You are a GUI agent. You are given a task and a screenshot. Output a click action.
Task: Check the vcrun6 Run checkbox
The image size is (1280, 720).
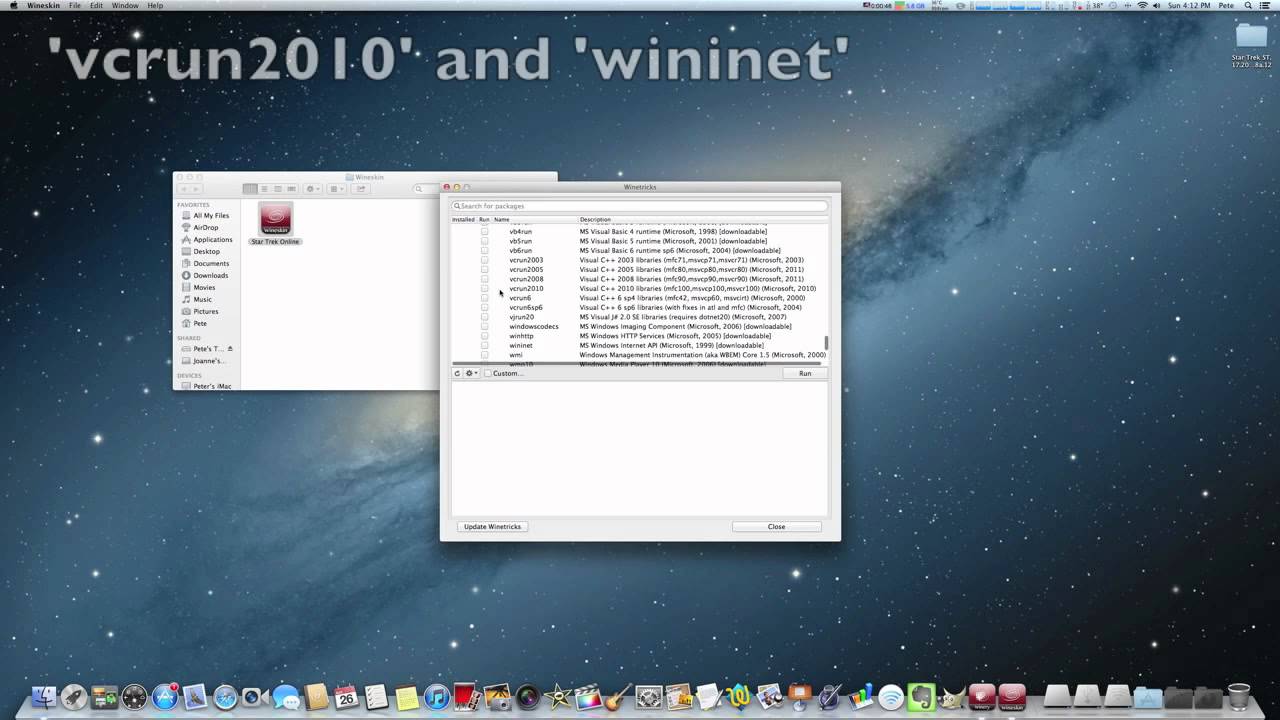485,298
